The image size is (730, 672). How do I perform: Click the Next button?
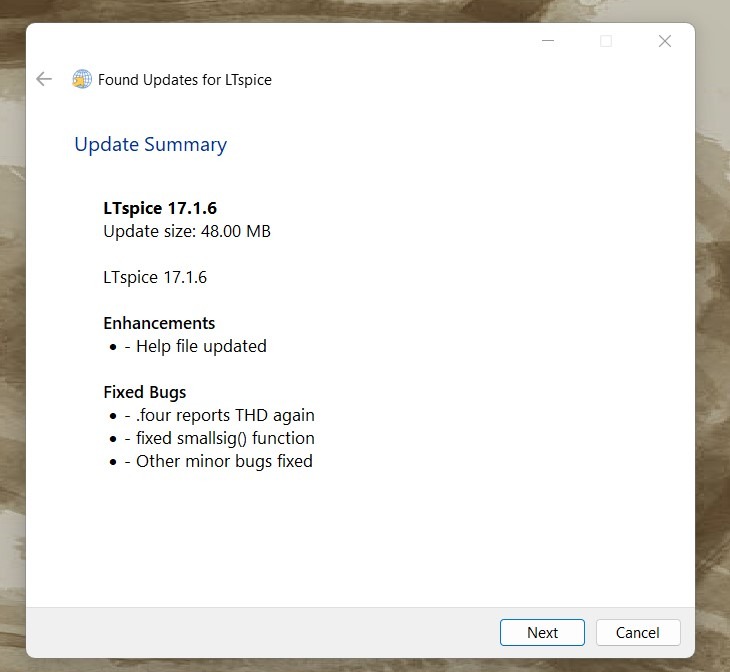[x=542, y=632]
